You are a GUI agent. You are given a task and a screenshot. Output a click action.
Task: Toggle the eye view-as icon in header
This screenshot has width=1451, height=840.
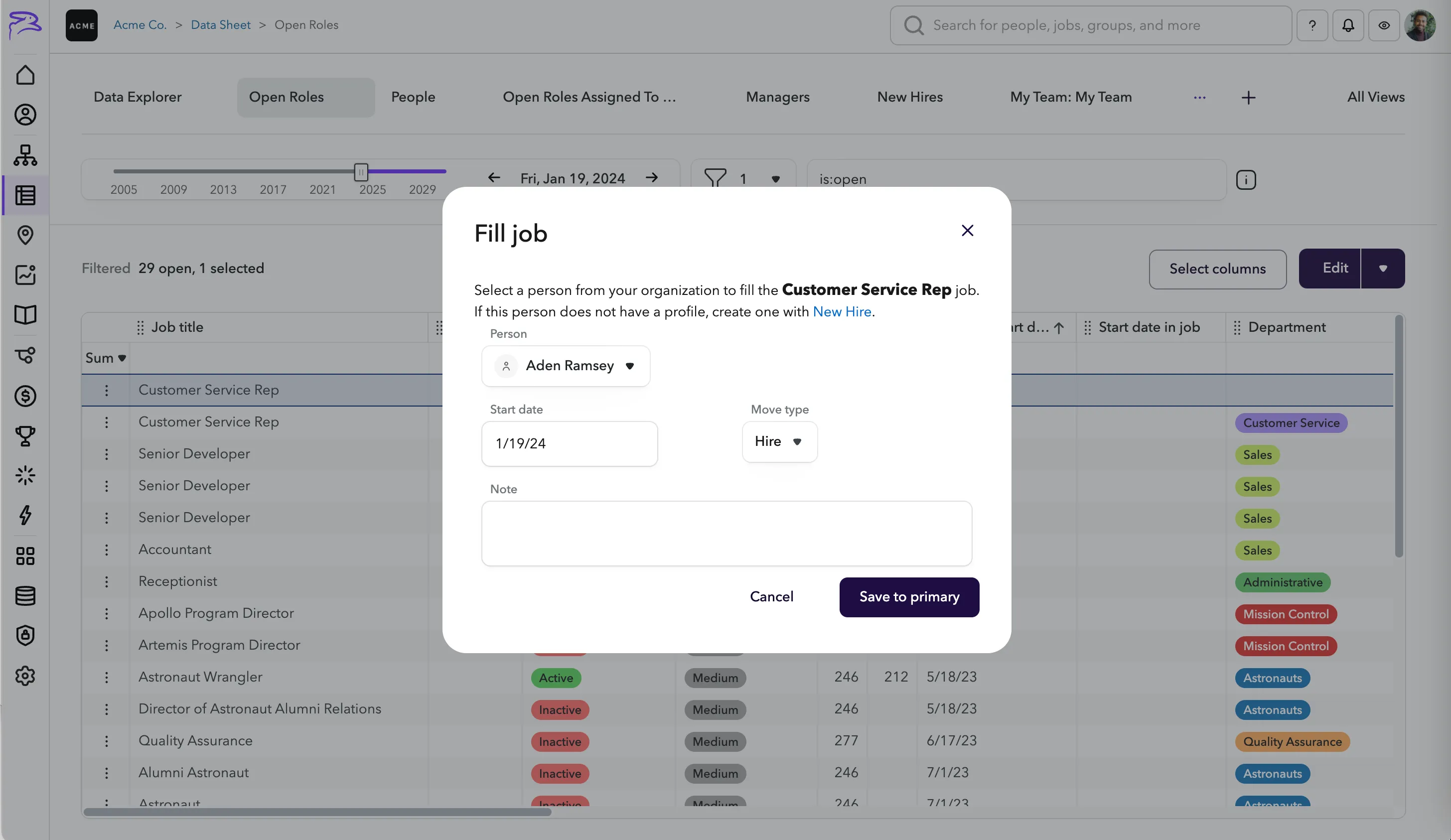(1384, 25)
